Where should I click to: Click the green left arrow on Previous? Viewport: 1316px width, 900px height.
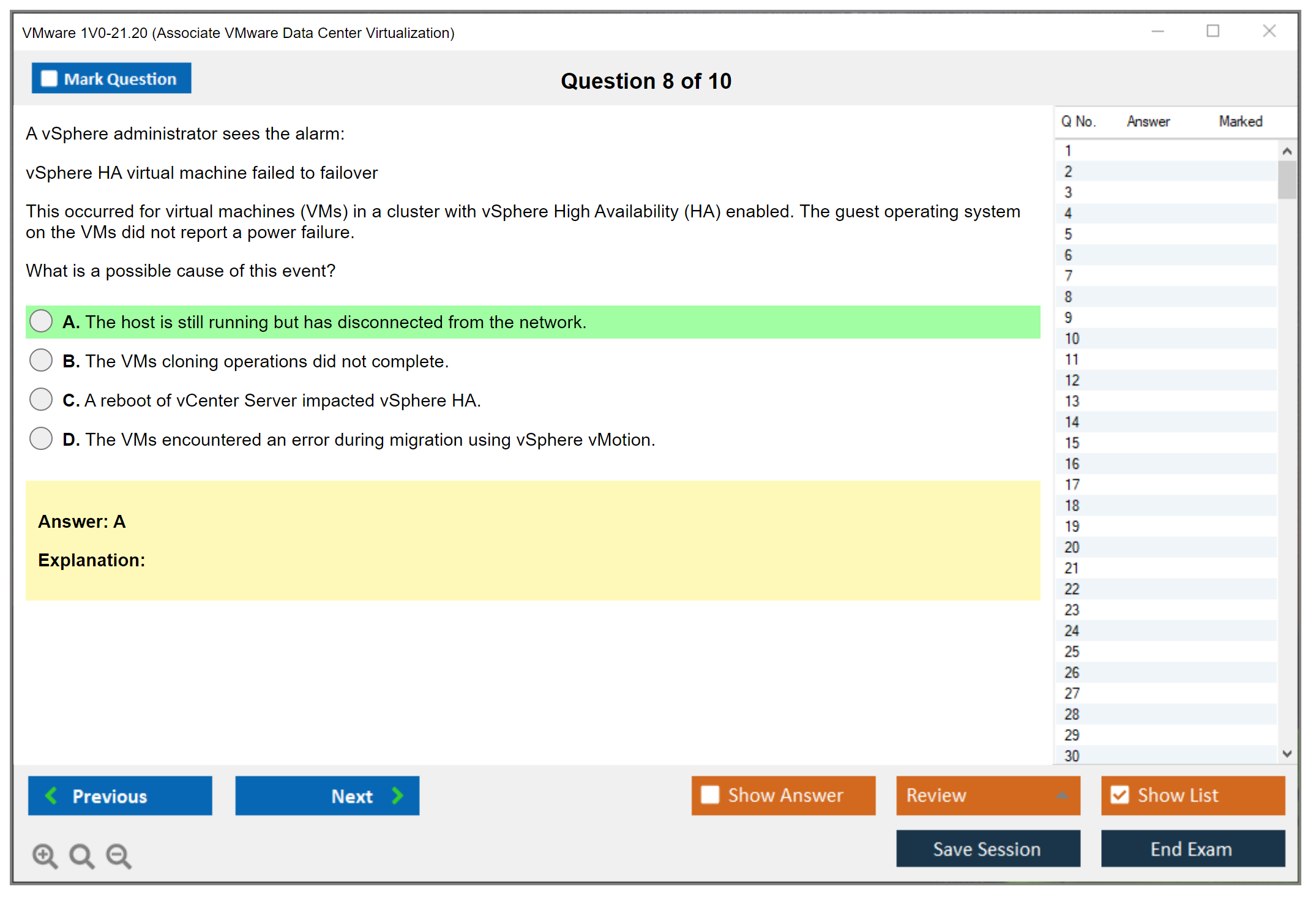pos(51,795)
